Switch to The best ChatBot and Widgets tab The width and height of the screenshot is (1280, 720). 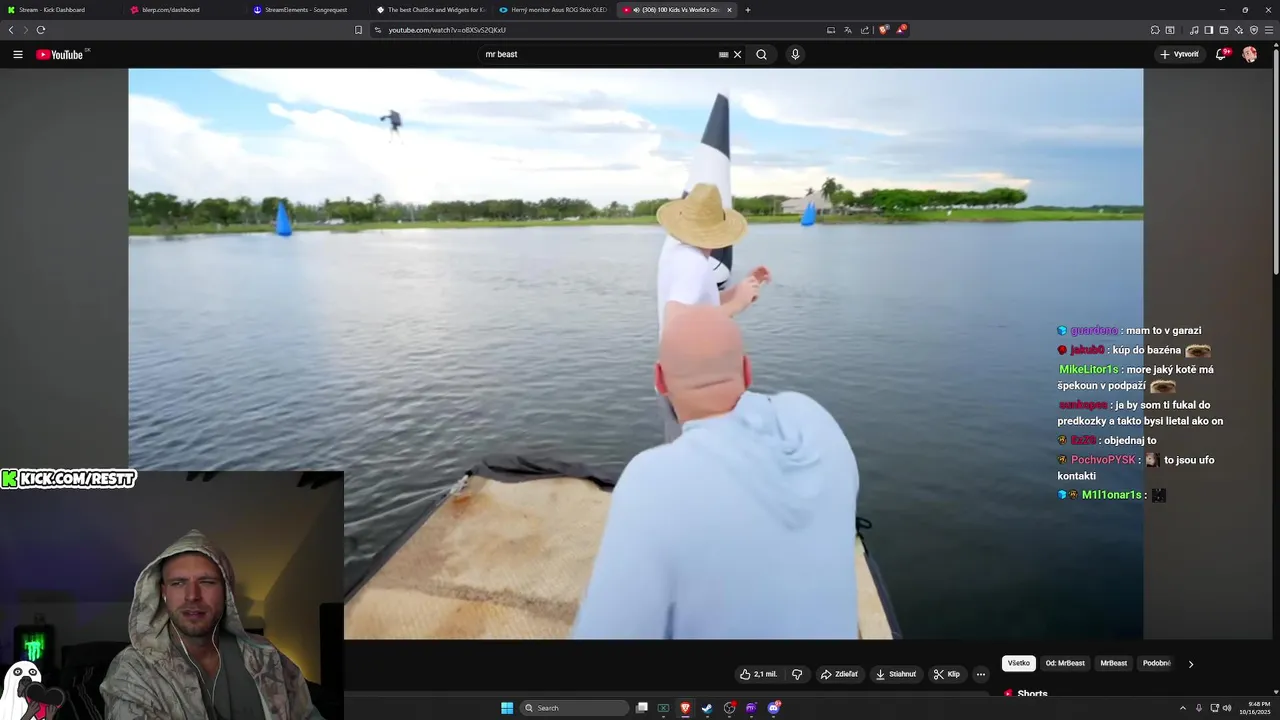click(429, 10)
